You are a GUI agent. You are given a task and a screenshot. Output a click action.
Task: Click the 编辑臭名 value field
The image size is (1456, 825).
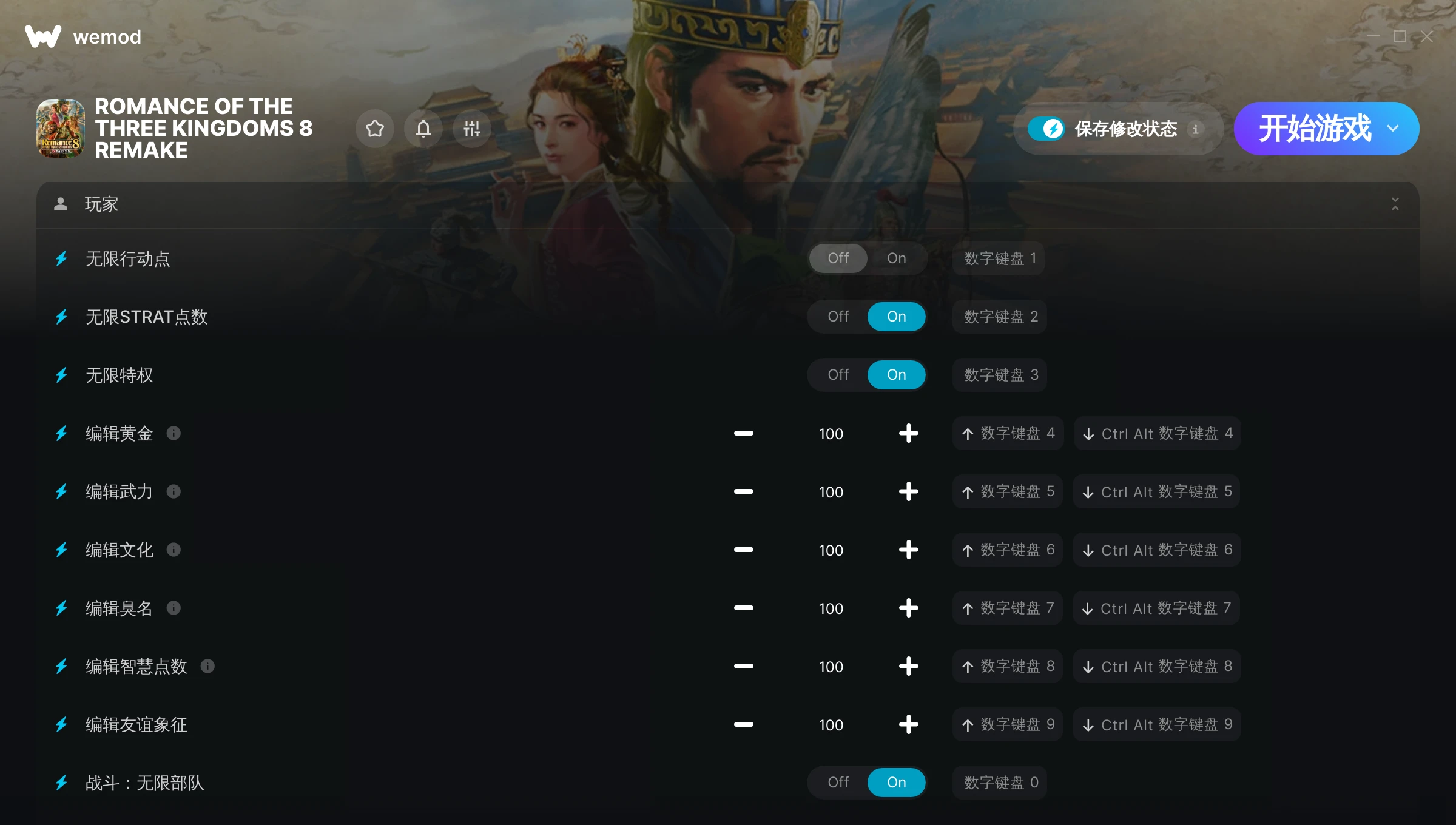[831, 608]
